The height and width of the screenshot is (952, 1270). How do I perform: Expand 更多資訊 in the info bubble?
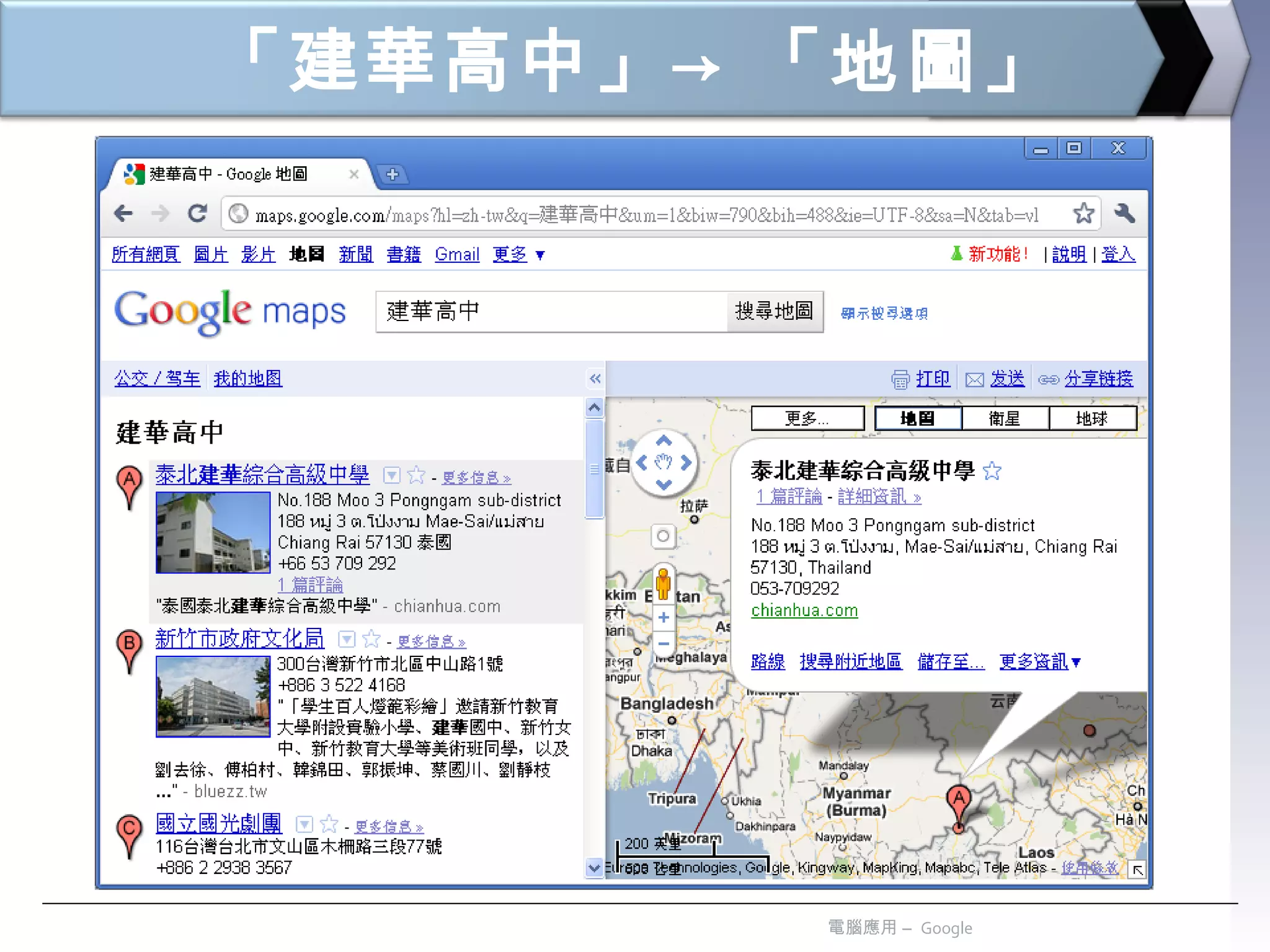click(x=1040, y=661)
